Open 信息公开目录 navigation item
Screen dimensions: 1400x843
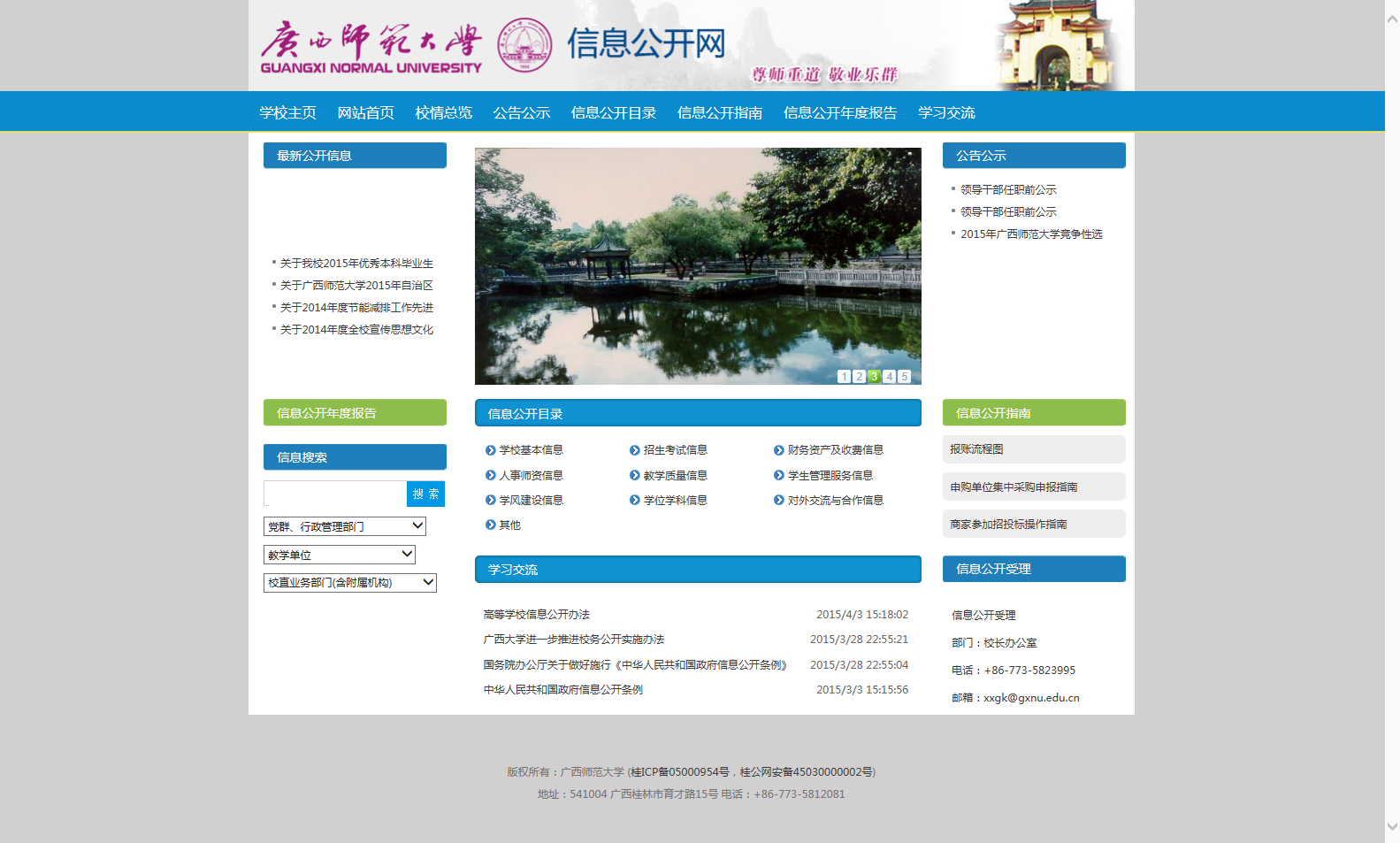point(613,112)
